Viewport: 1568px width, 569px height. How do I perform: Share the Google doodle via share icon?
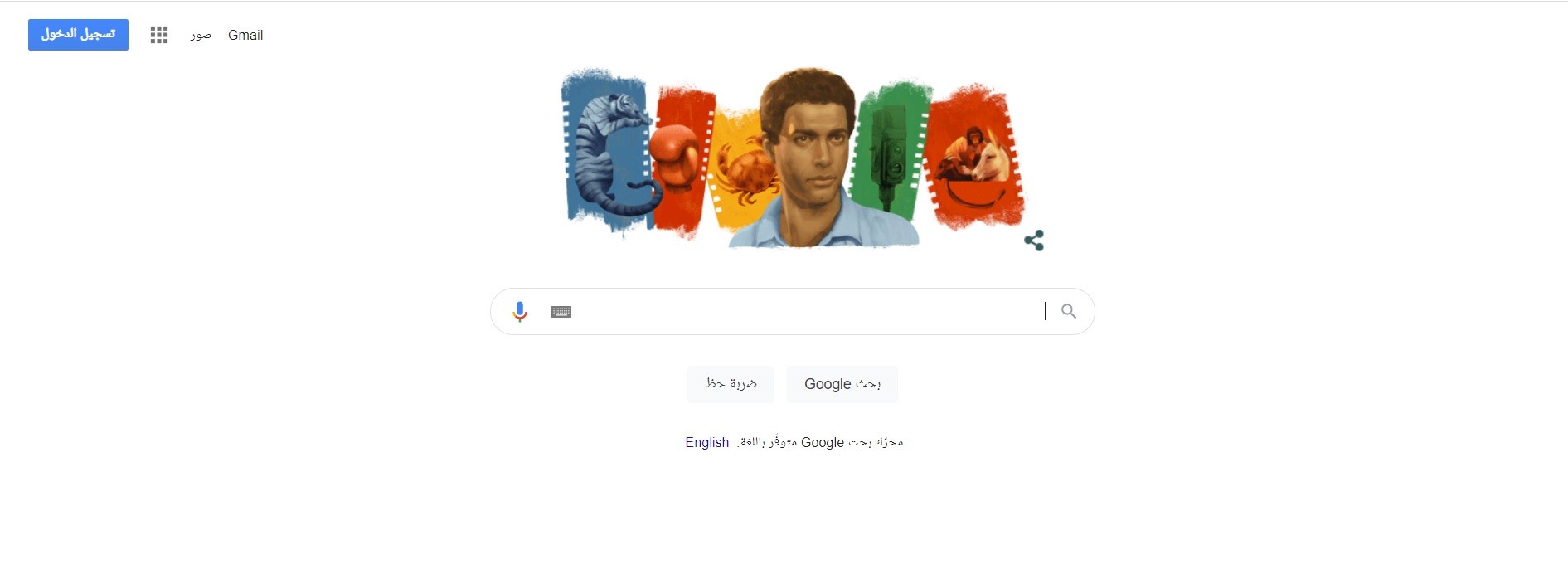point(1034,241)
